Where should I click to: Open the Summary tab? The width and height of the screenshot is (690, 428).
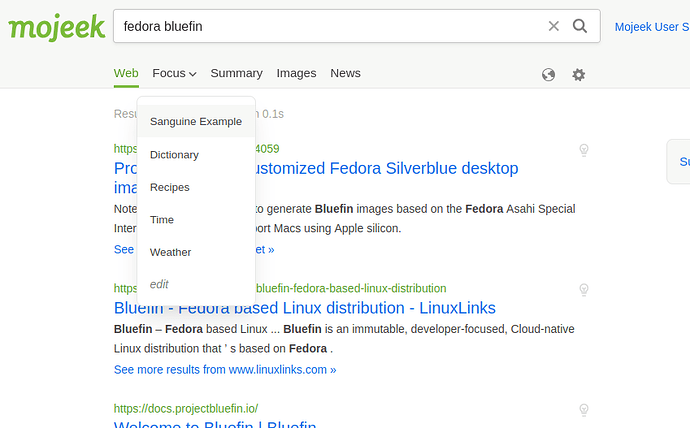point(236,73)
